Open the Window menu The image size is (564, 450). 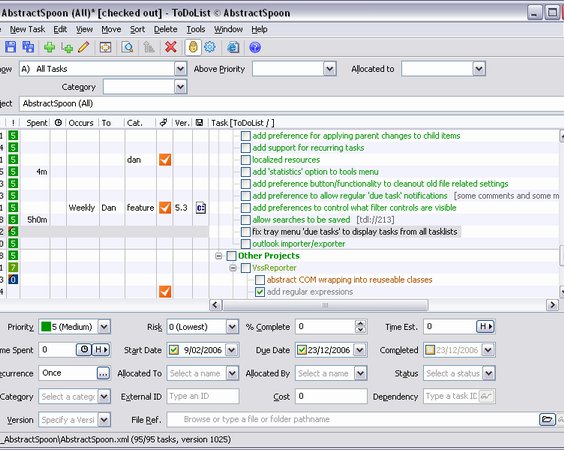tap(228, 29)
